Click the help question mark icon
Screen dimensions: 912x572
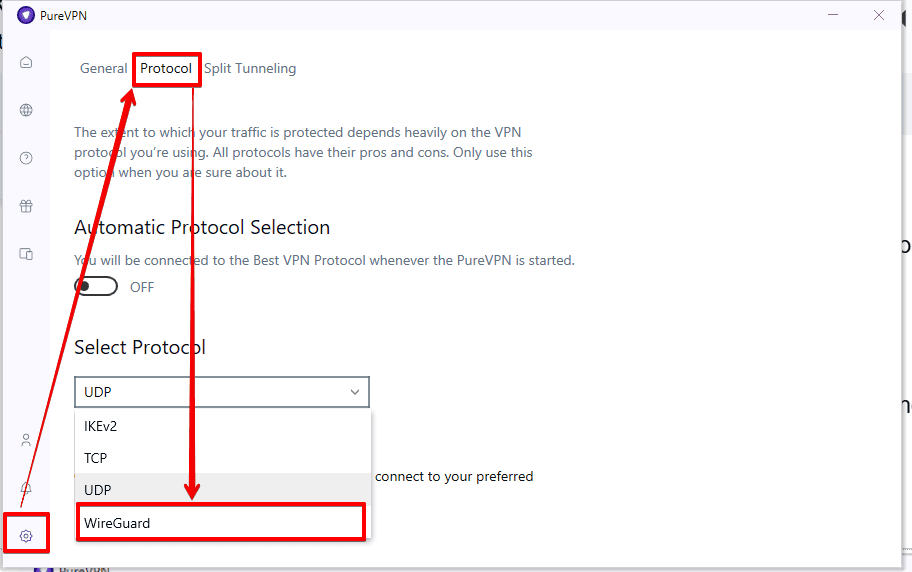tap(26, 158)
